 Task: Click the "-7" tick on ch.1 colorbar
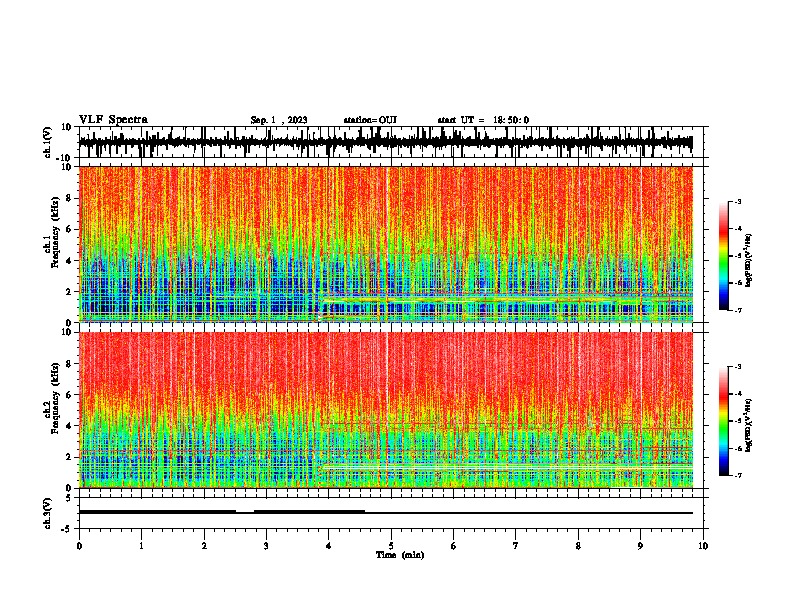click(738, 310)
